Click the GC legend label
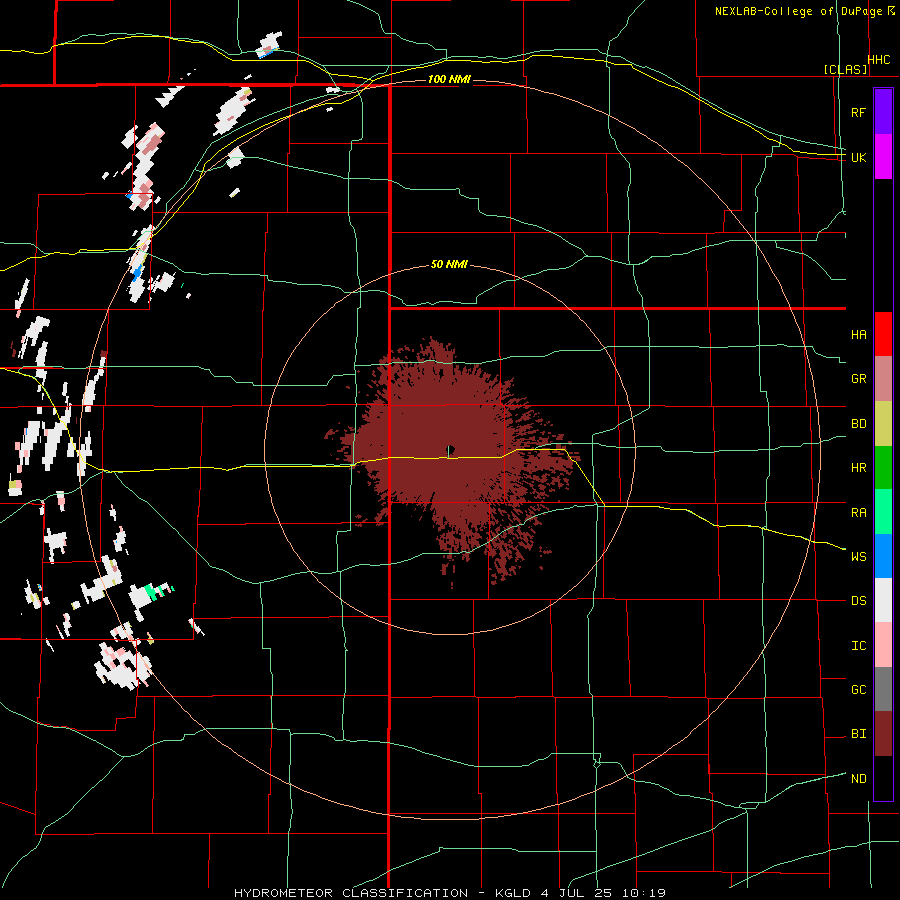This screenshot has width=900, height=900. [x=858, y=690]
